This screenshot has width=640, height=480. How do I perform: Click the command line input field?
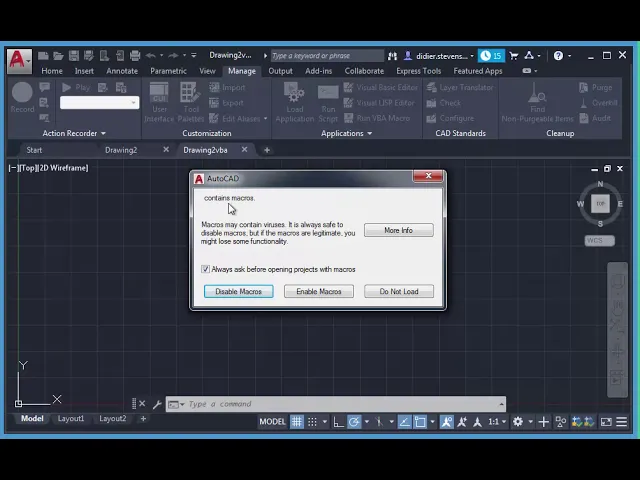(341, 404)
